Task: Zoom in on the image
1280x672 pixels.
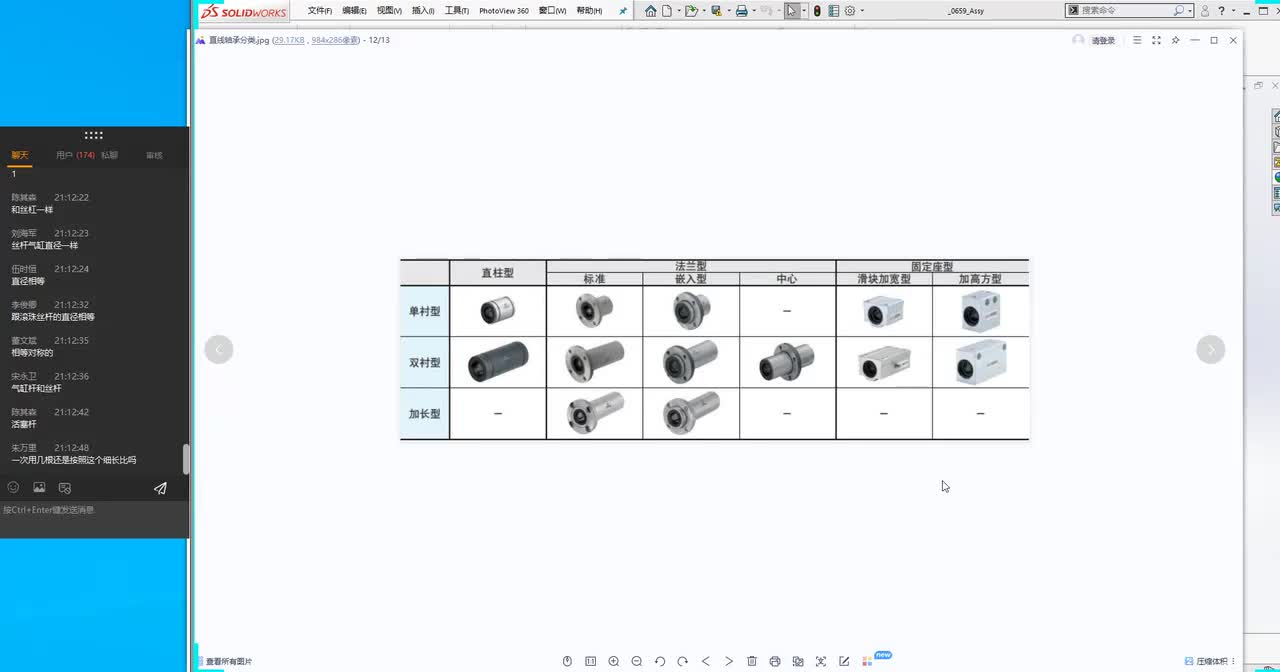Action: (x=614, y=661)
